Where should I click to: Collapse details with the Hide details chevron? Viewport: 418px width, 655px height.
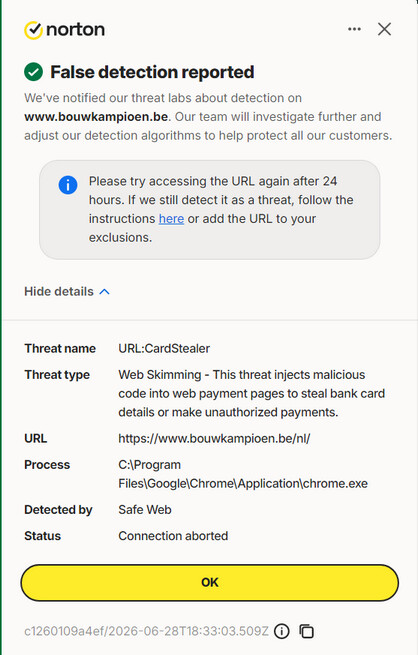pos(104,292)
